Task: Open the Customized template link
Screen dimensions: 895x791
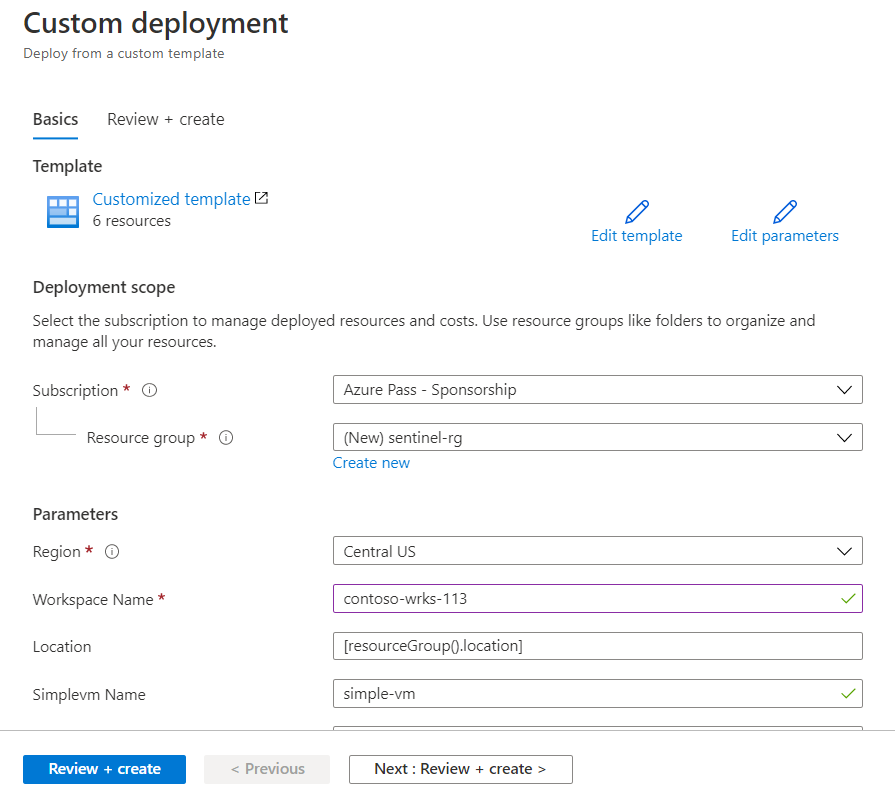Action: (x=171, y=199)
